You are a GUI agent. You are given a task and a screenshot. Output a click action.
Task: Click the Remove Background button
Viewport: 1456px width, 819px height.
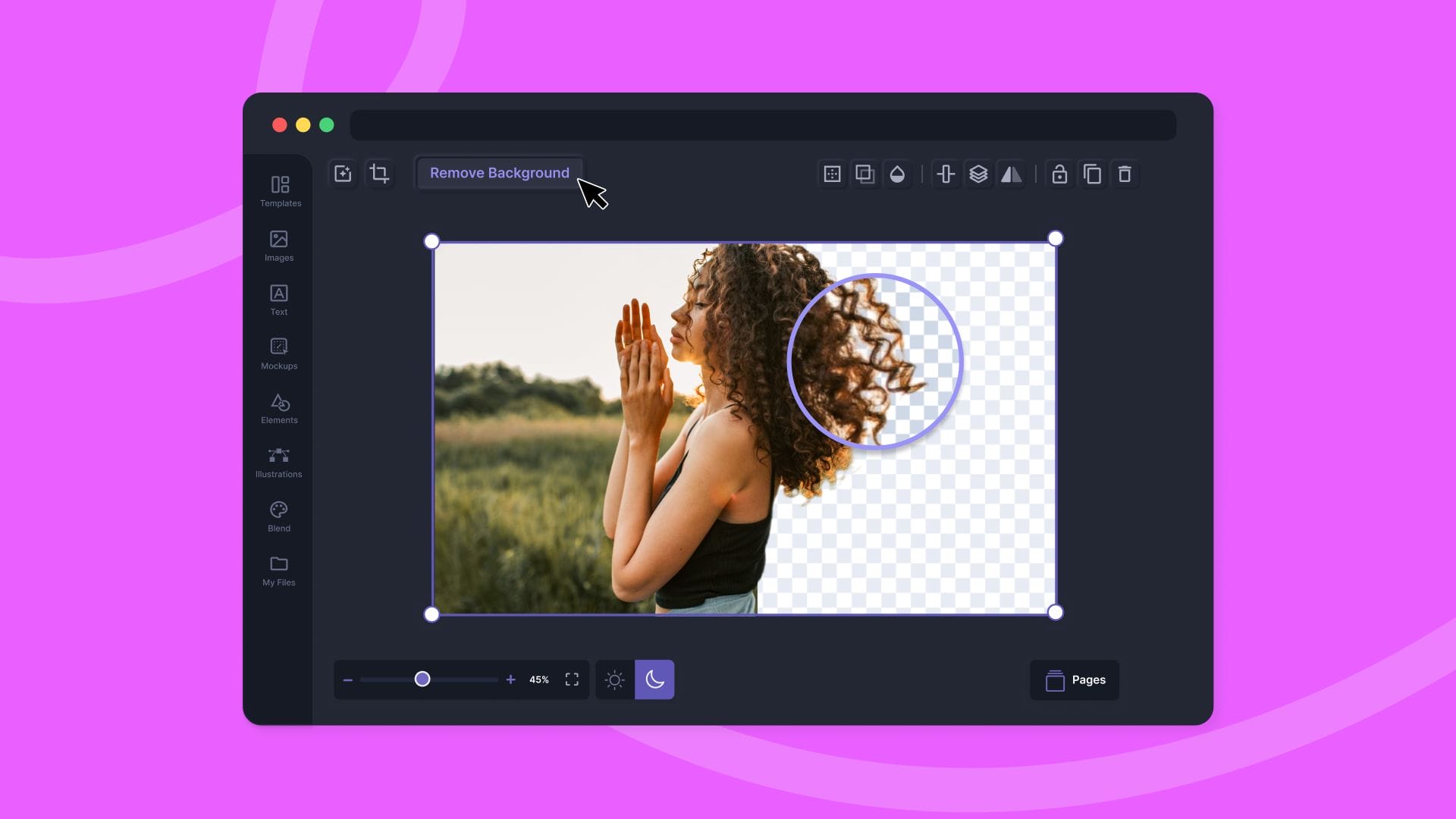499,174
